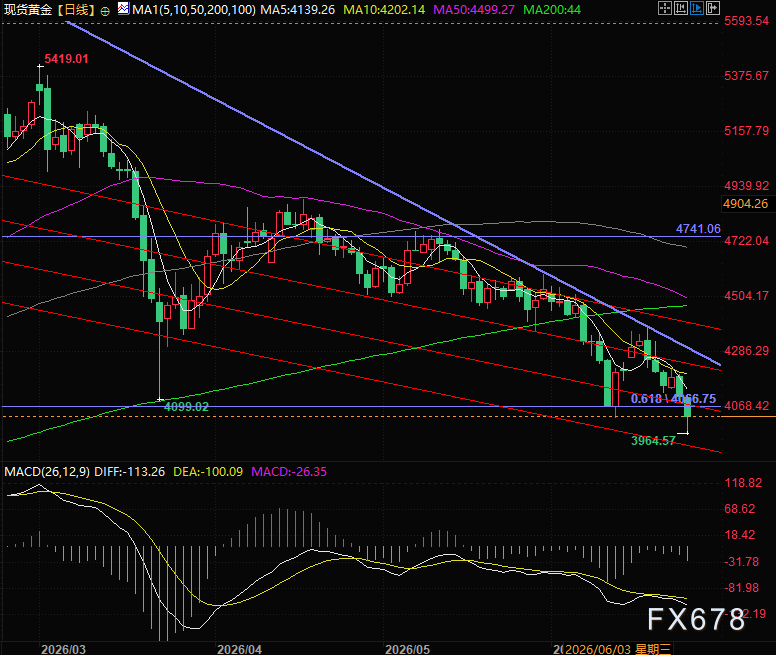Click the orange 2026/06/03 星期三 date tag

click(618, 649)
